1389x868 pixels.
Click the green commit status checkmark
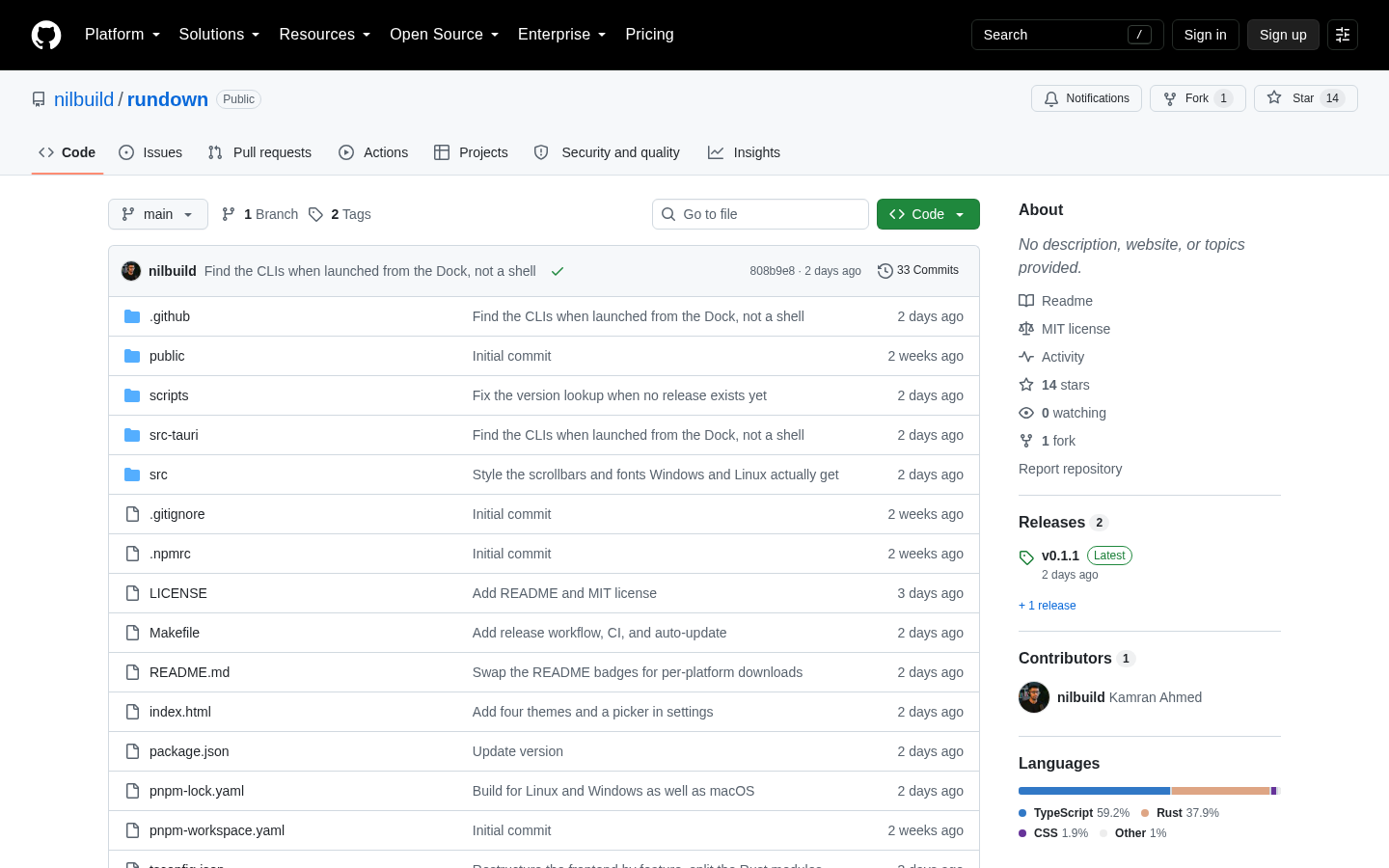[x=558, y=271]
